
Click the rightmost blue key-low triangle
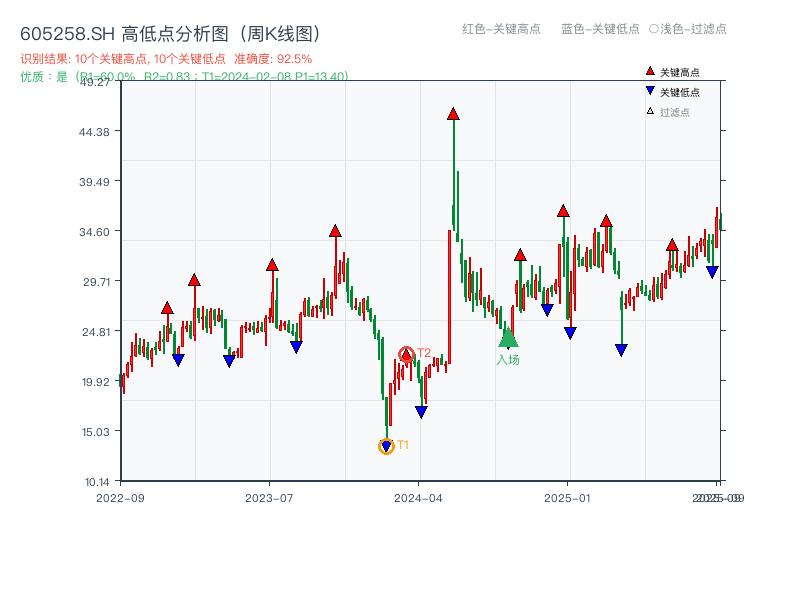click(712, 270)
